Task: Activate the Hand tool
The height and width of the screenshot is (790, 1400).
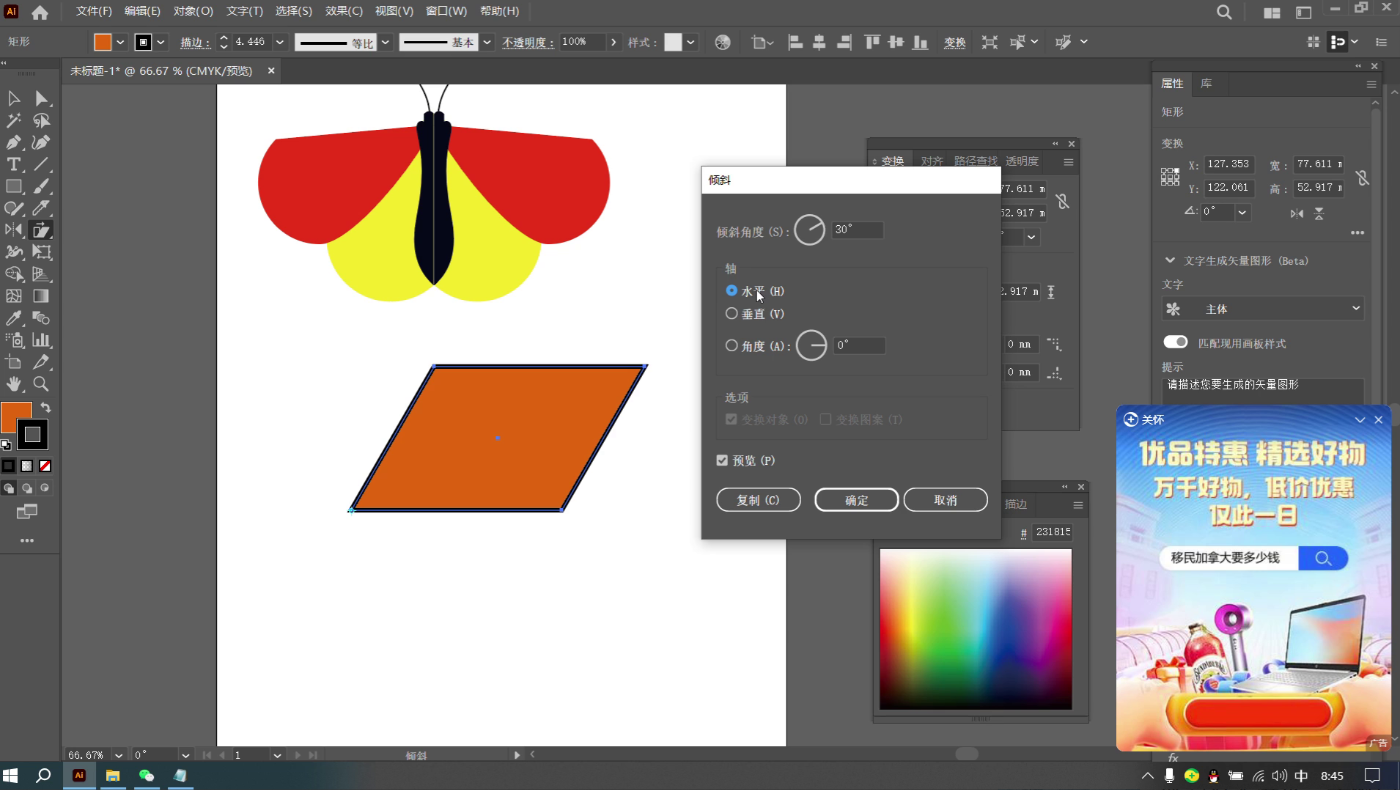Action: 14,384
